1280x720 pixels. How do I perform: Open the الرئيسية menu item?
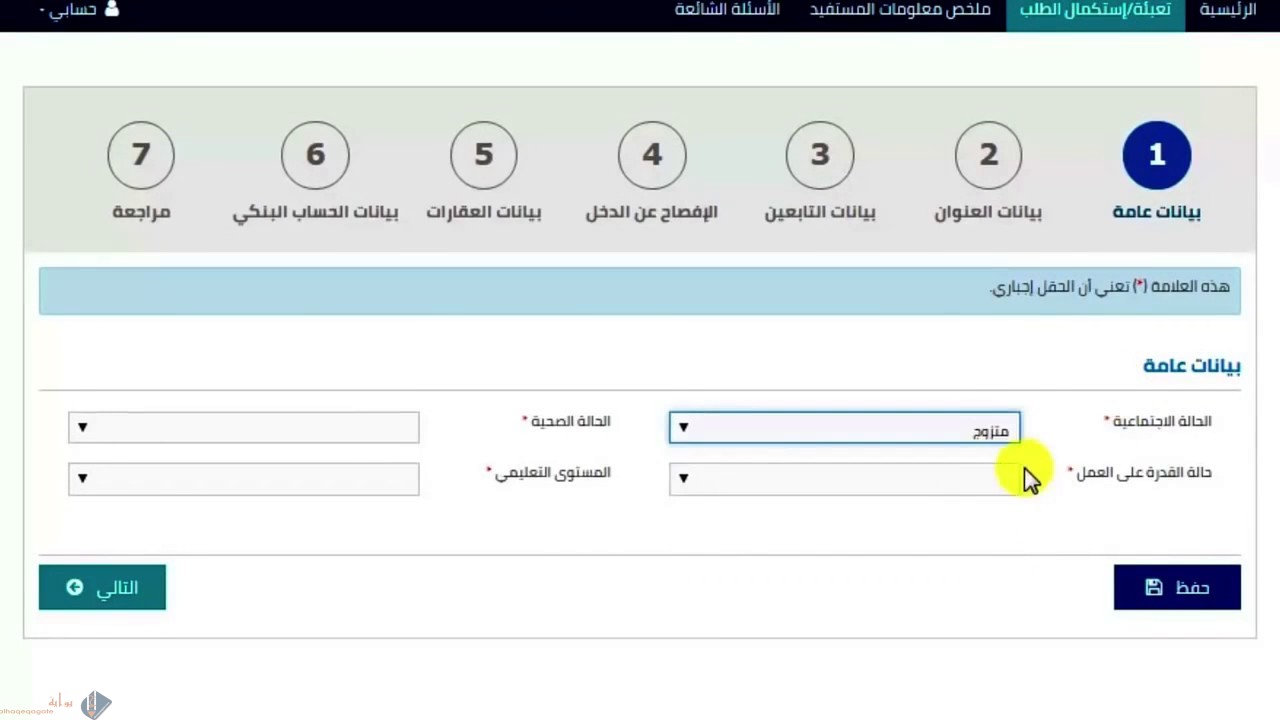[x=1227, y=10]
